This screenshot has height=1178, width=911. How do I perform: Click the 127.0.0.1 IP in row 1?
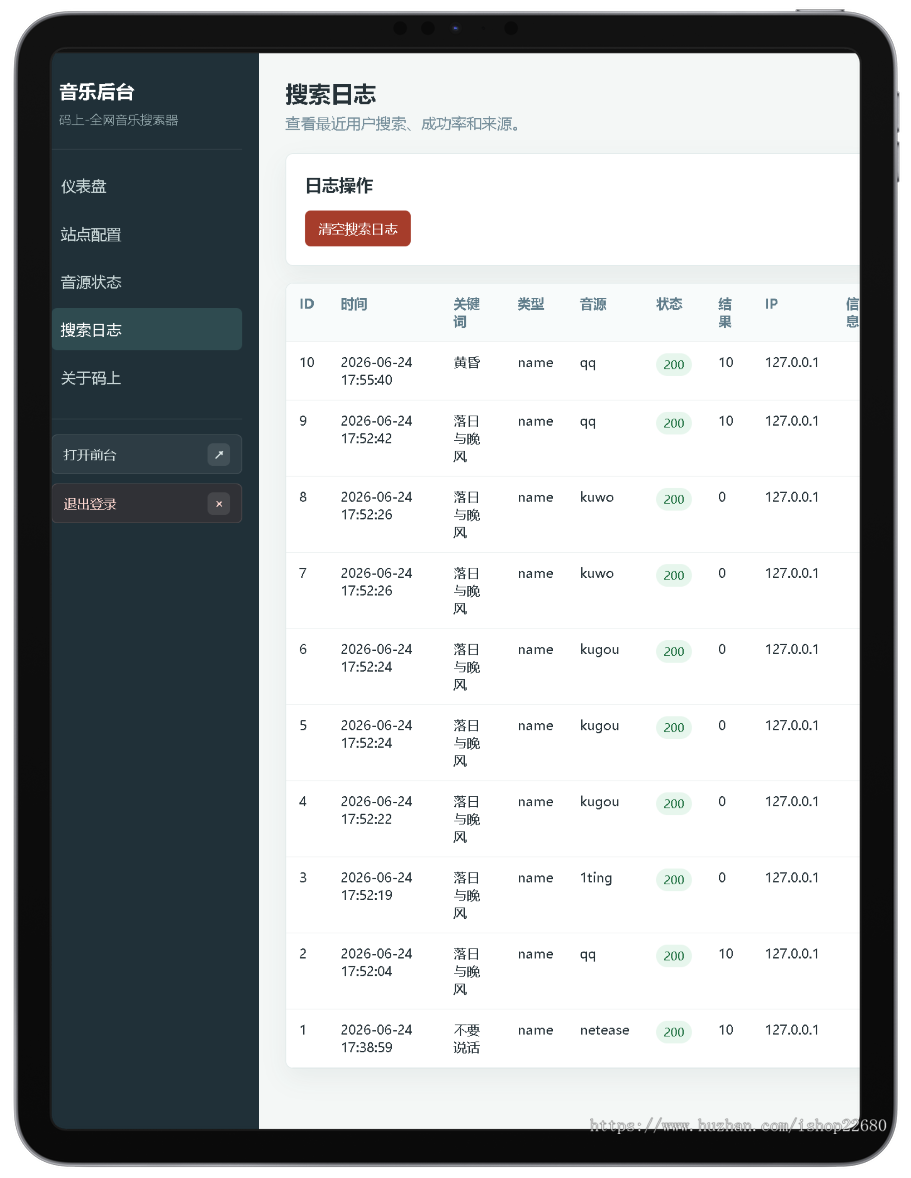(x=792, y=1030)
